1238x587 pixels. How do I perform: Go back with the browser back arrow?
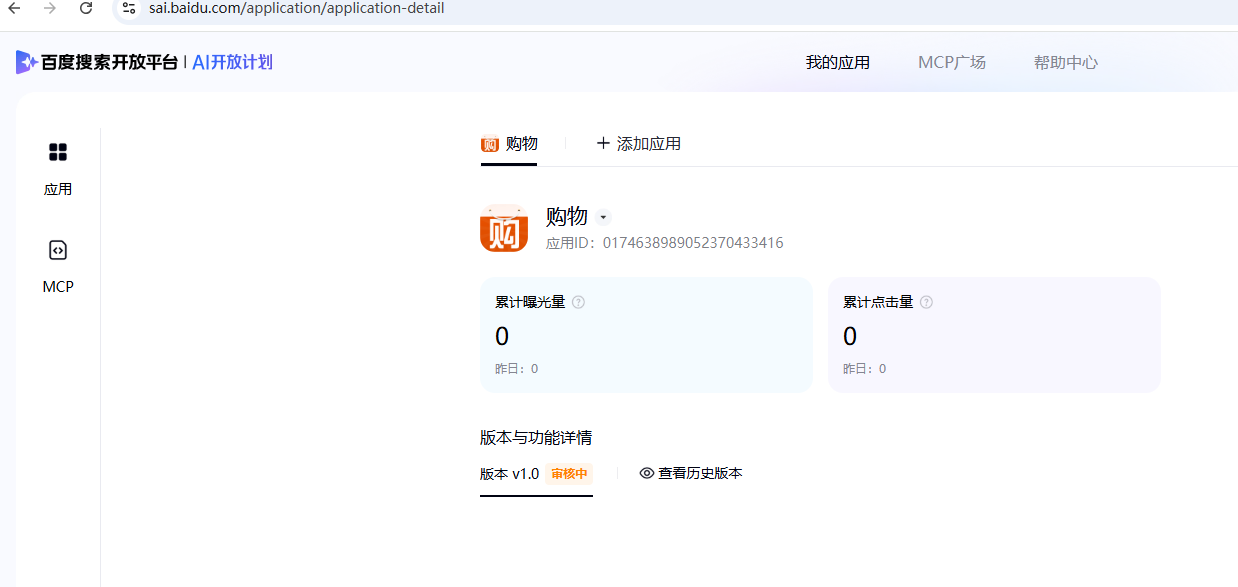[x=13, y=8]
